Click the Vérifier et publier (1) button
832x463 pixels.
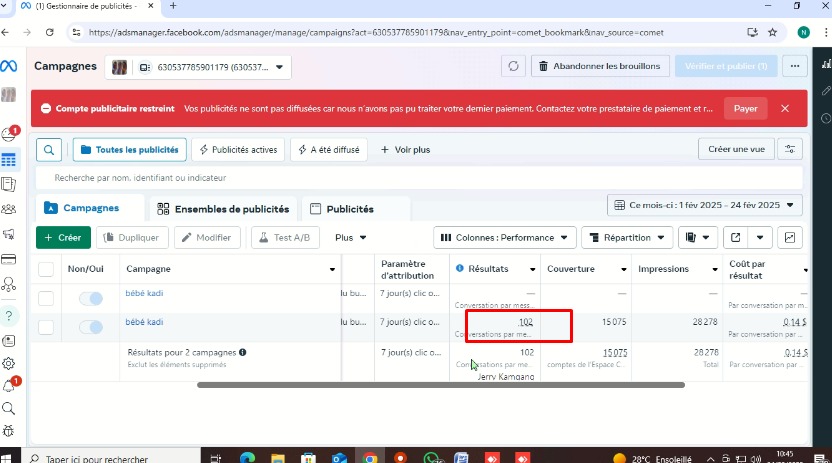coord(726,66)
